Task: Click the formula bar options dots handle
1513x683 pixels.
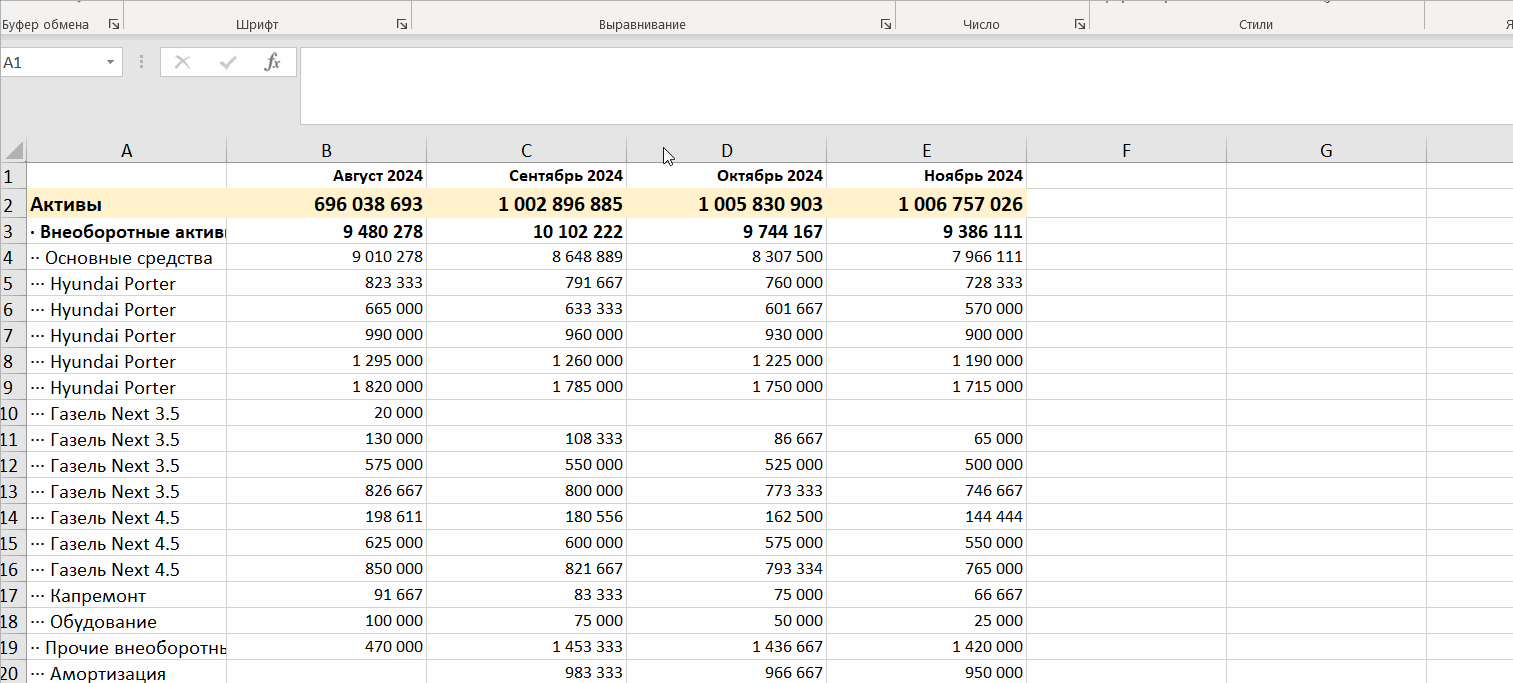Action: (142, 62)
